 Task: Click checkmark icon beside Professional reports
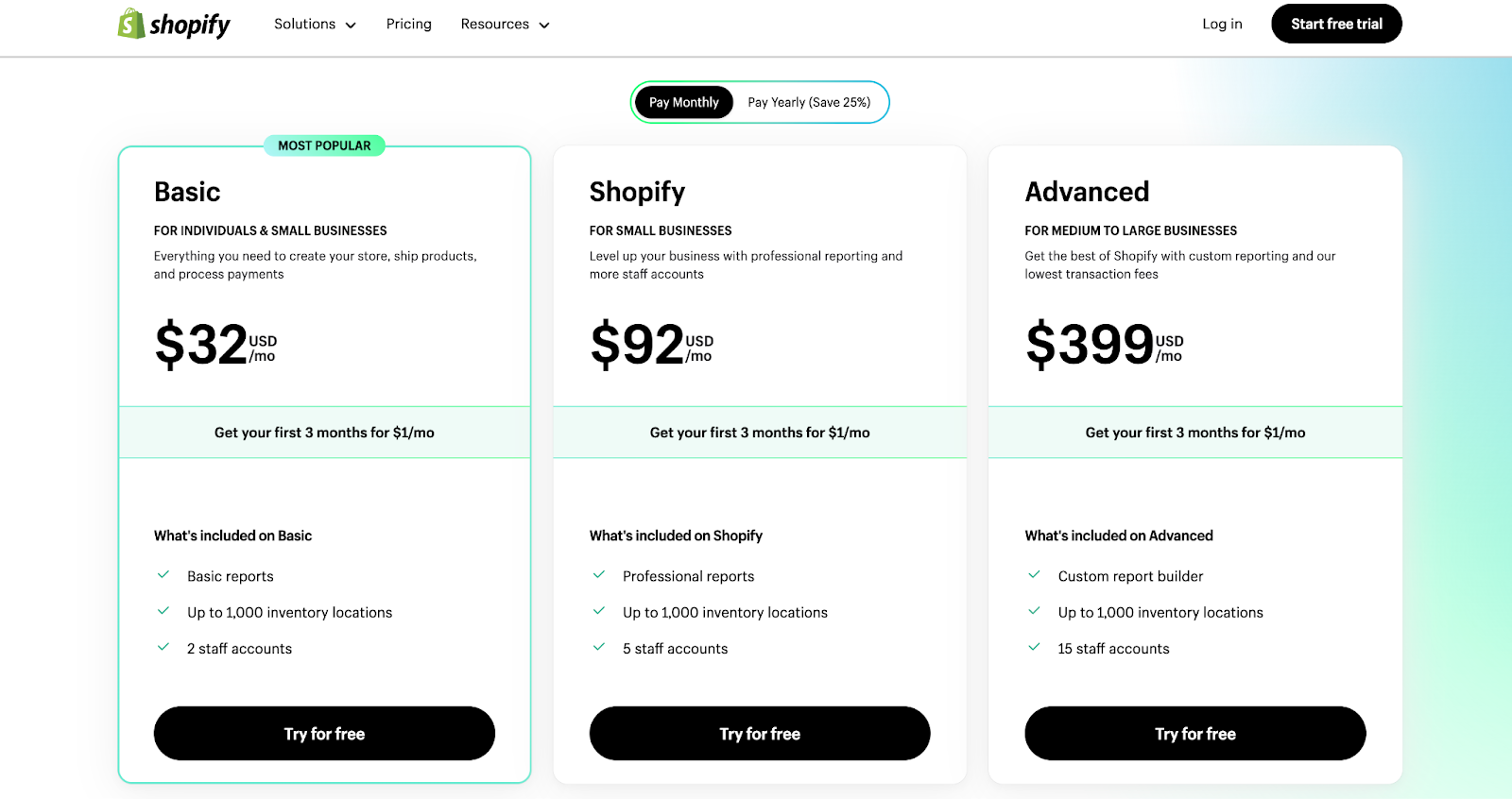[599, 574]
